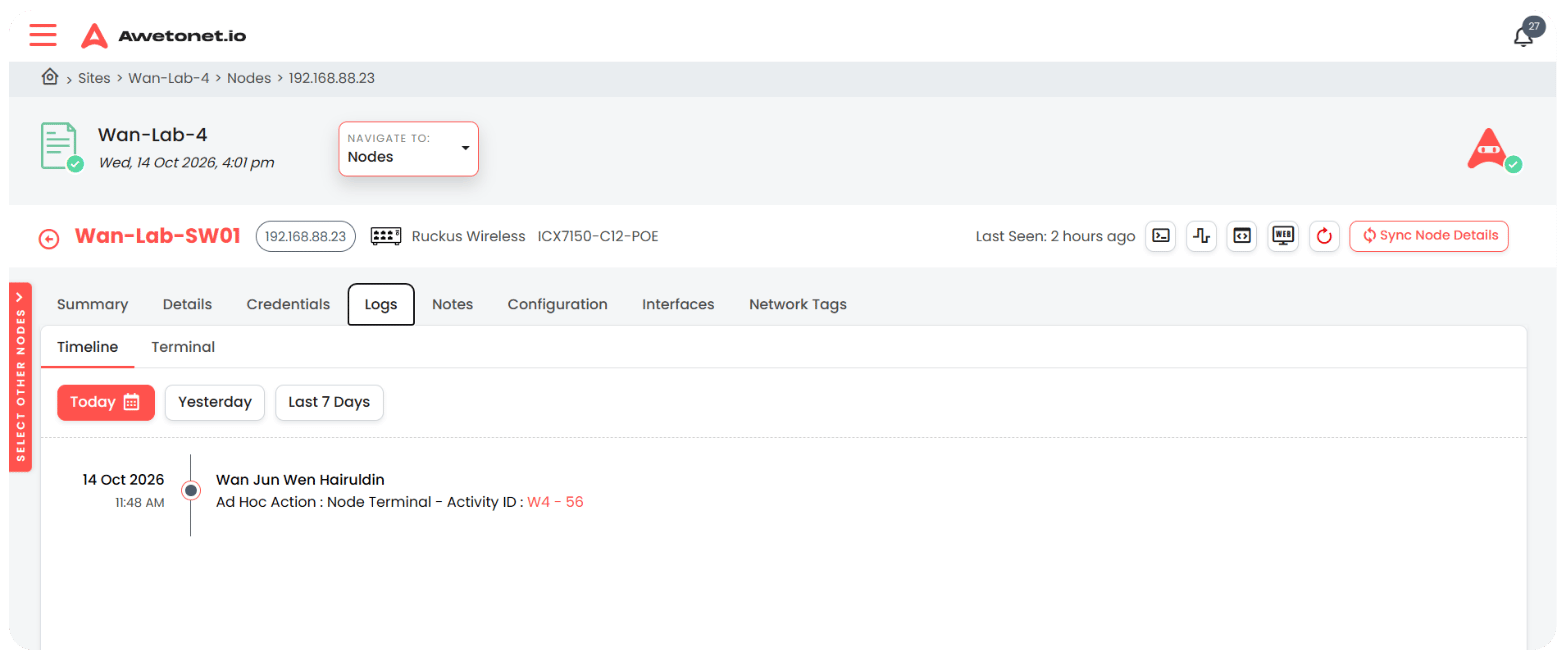Open the code window script icon
The width and height of the screenshot is (1563, 658).
click(1241, 236)
